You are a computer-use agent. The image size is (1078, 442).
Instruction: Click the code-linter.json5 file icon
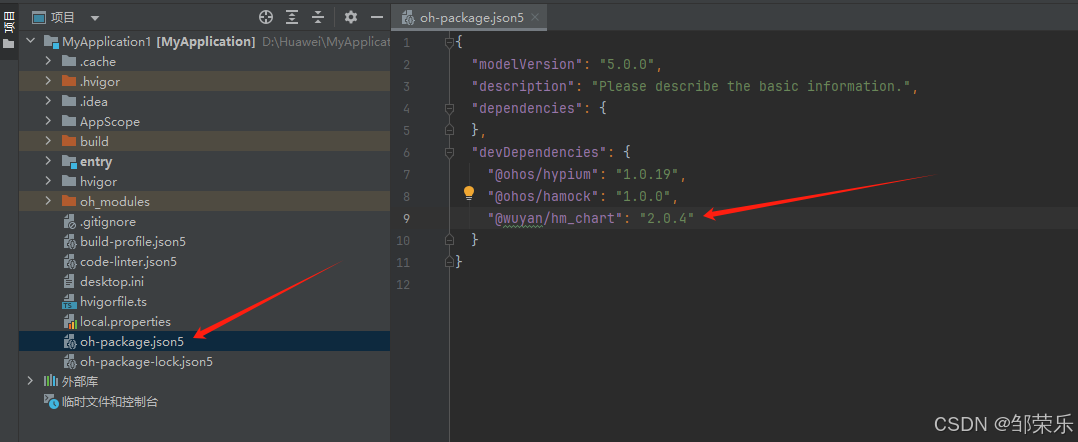coord(69,262)
